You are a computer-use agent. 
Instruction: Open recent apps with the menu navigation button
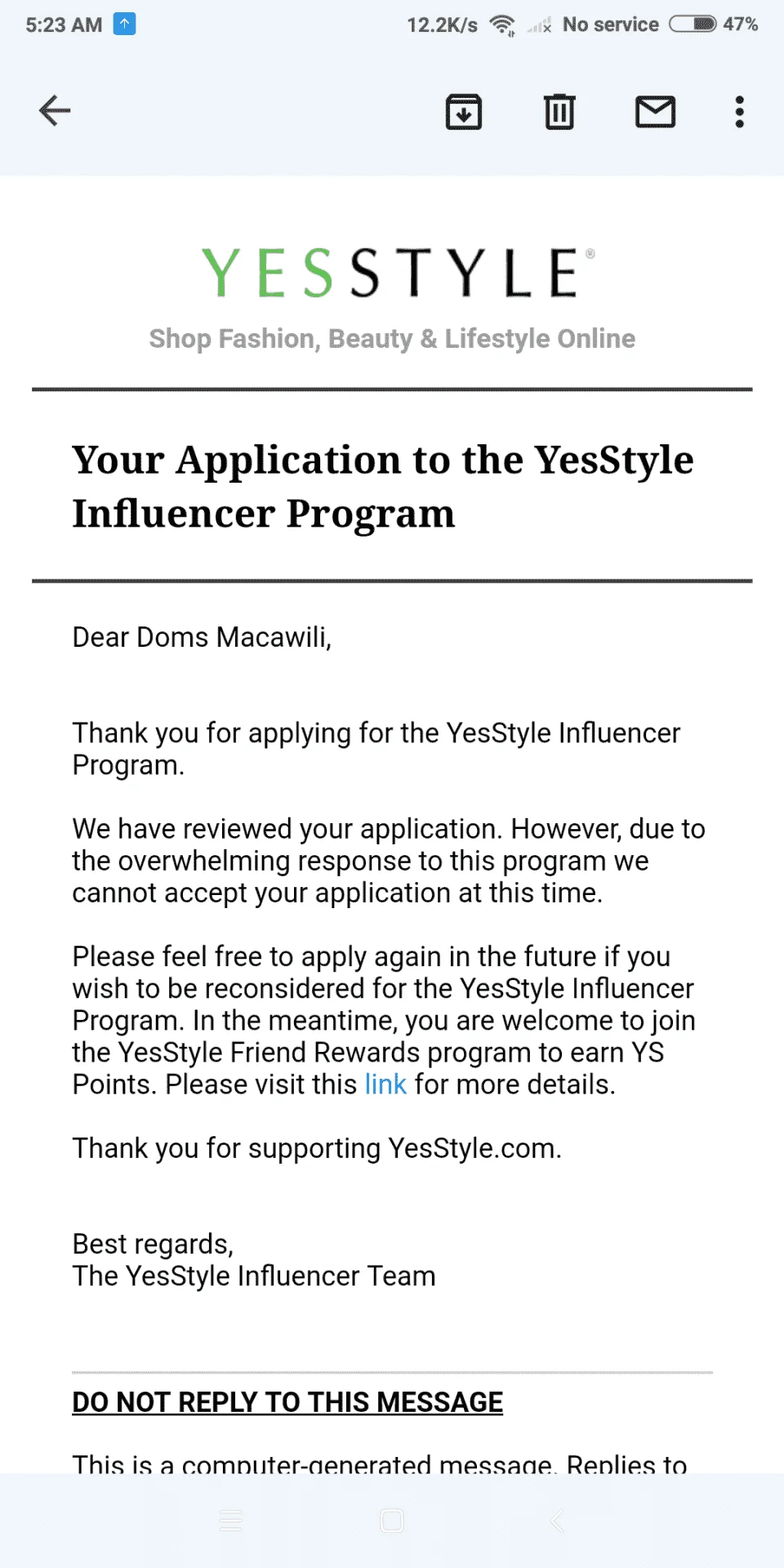[231, 1521]
